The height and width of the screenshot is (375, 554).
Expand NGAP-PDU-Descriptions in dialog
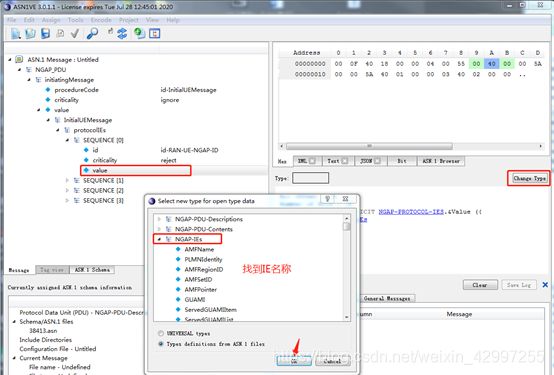(159, 219)
